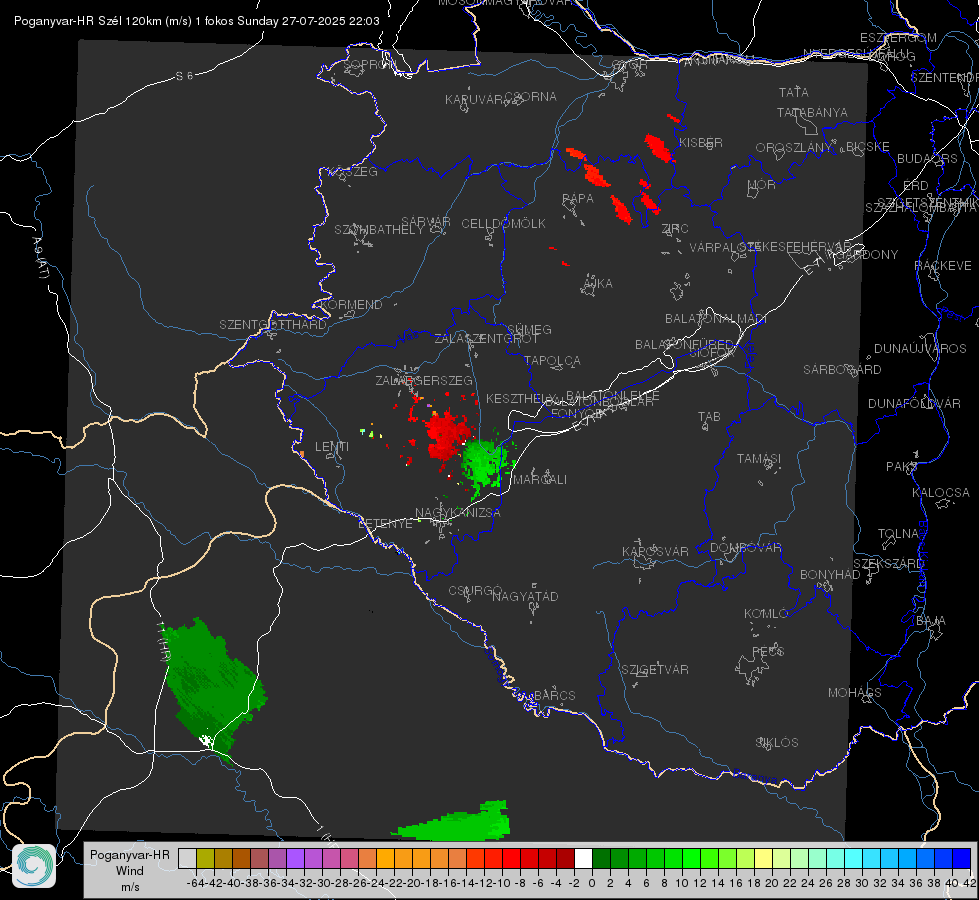Image resolution: width=979 pixels, height=900 pixels.
Task: Click the SIKLÓS city label
Action: tap(777, 743)
